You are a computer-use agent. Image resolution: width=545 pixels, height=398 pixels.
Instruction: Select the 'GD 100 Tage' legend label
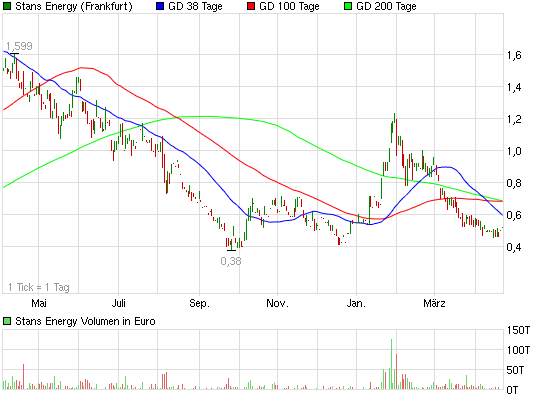click(x=289, y=7)
